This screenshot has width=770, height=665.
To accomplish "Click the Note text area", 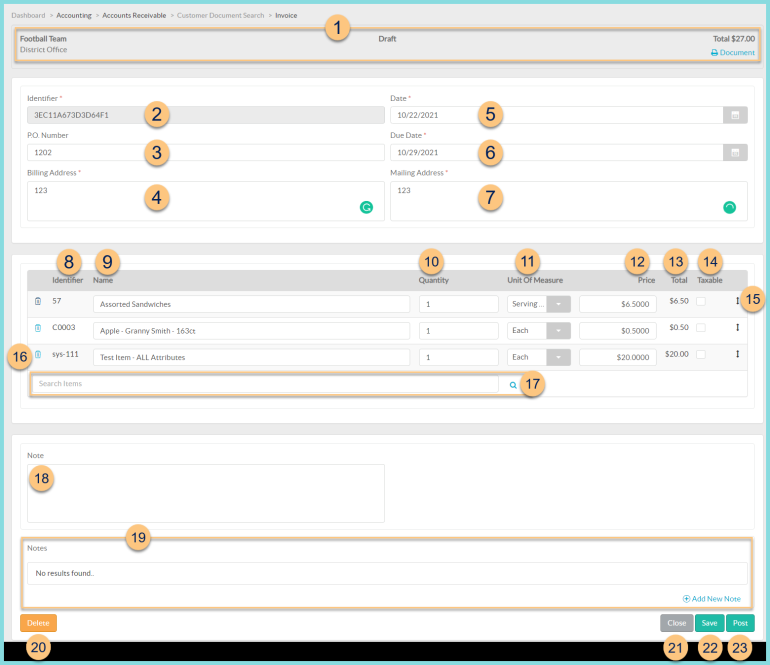I will click(x=206, y=493).
